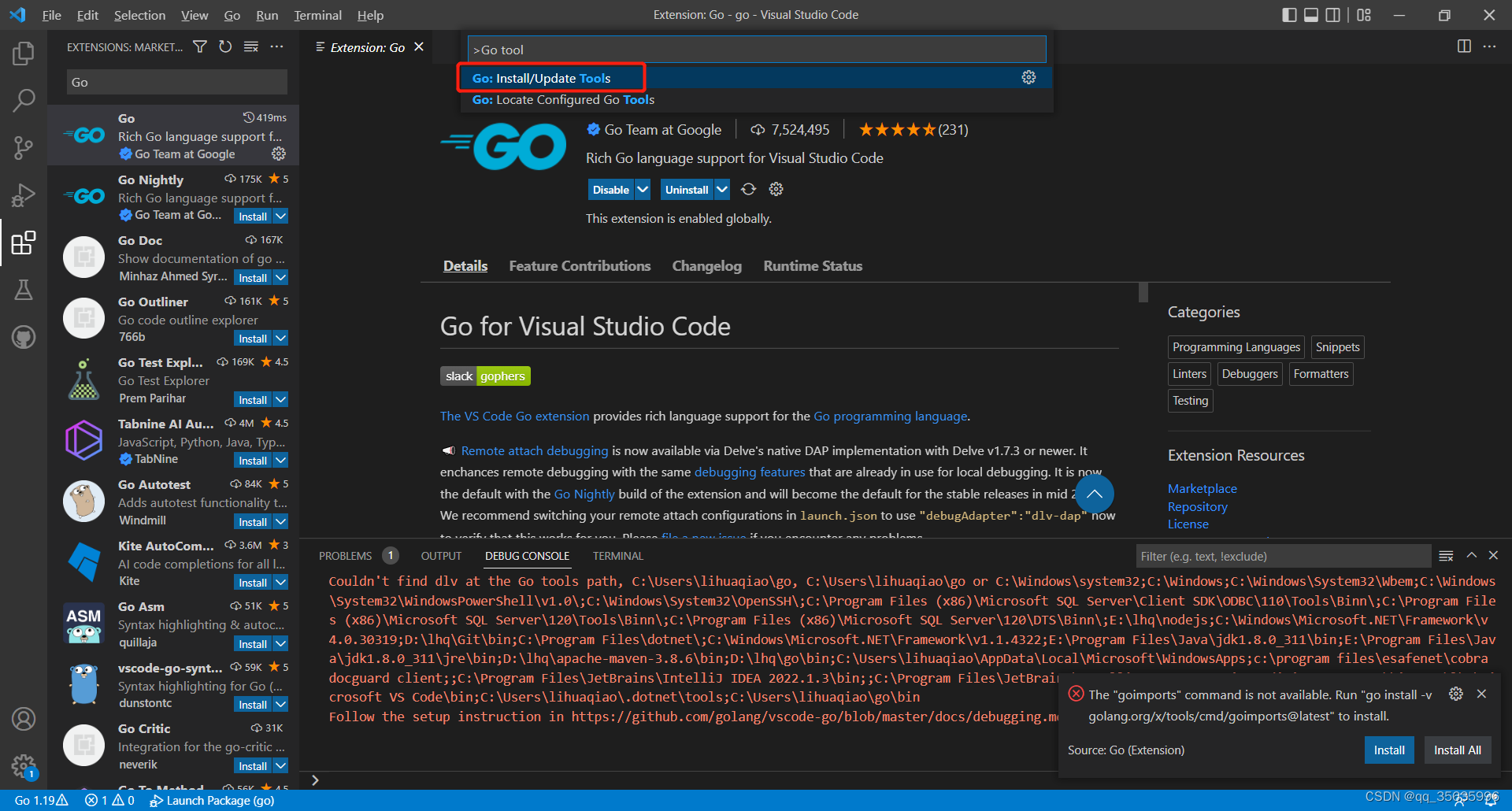Open Install dropdown for Go Autotest
This screenshot has width=1512, height=811.
(280, 521)
